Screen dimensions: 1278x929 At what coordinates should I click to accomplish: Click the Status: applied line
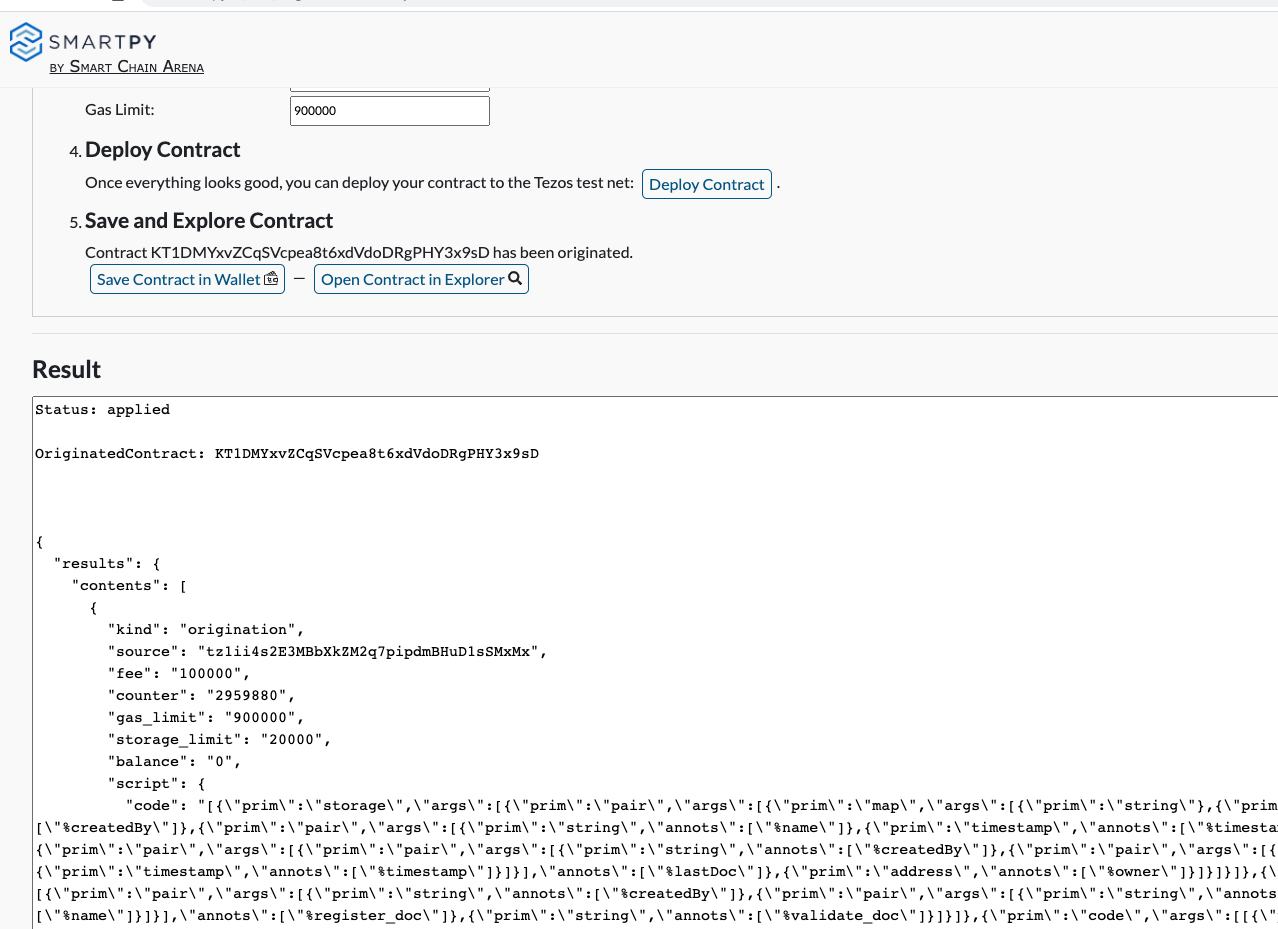(102, 410)
